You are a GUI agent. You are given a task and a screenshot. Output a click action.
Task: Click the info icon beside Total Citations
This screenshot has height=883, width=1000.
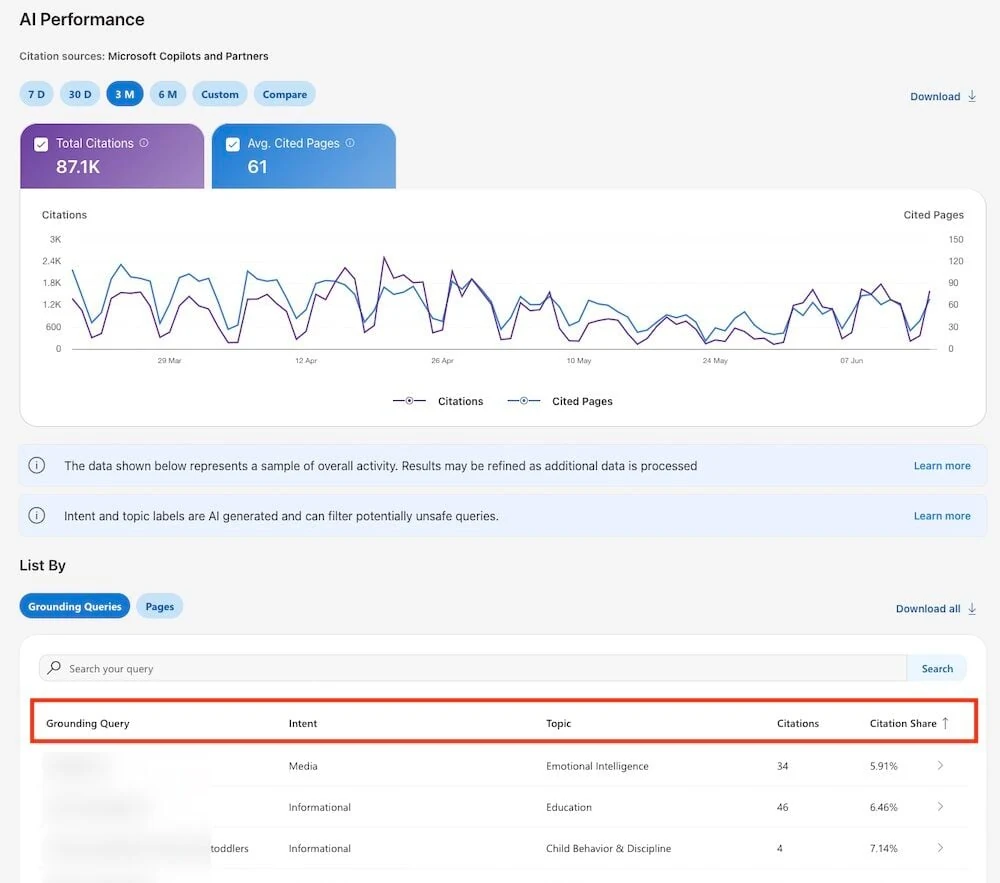pyautogui.click(x=144, y=143)
